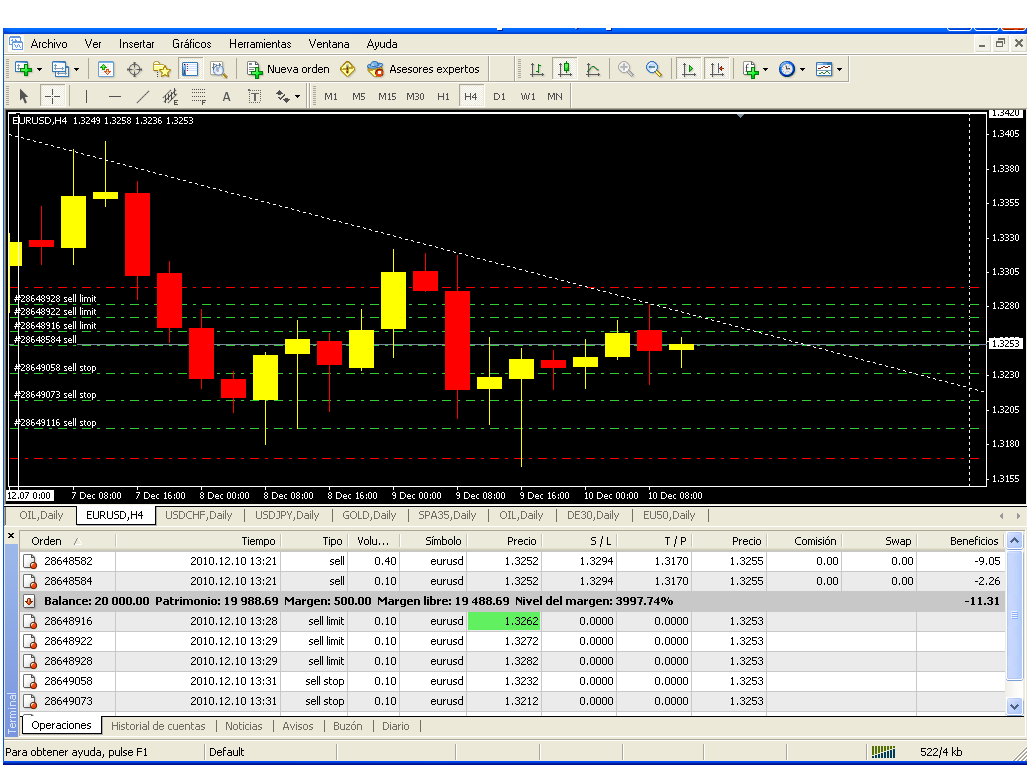Choose the Fibonacci retracement tool
The height and width of the screenshot is (765, 1032).
[199, 97]
